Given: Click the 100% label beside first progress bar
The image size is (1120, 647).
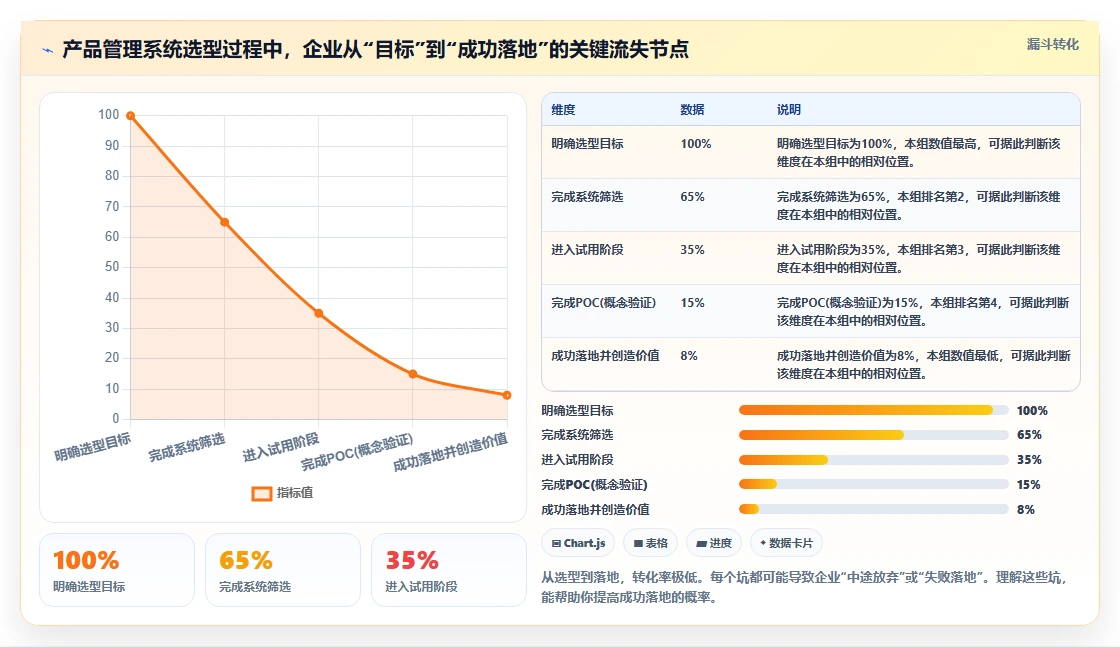Looking at the screenshot, I should click(1032, 411).
